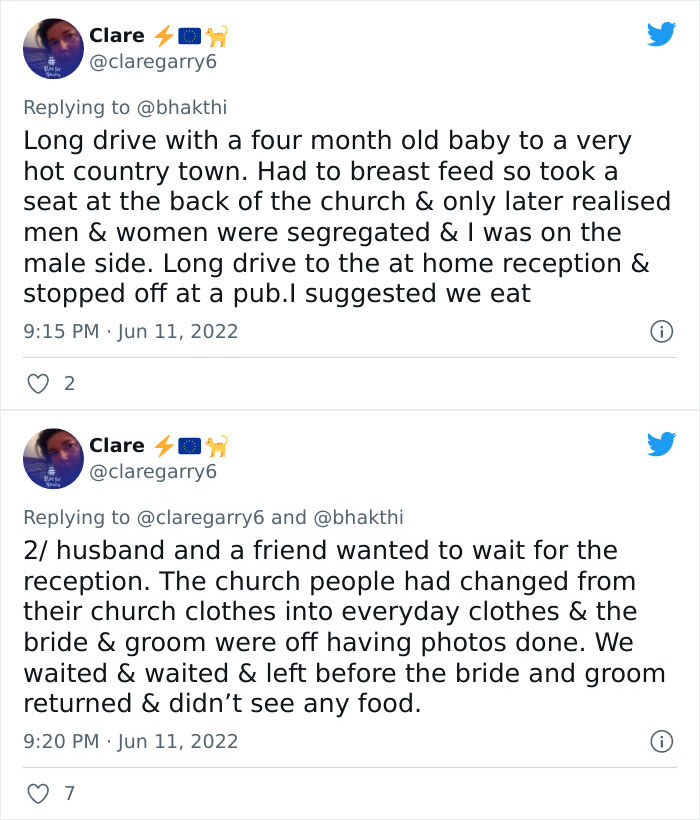Open the @claregarry6 mention in the second reply line
Viewport: 700px width, 820px height.
click(200, 517)
